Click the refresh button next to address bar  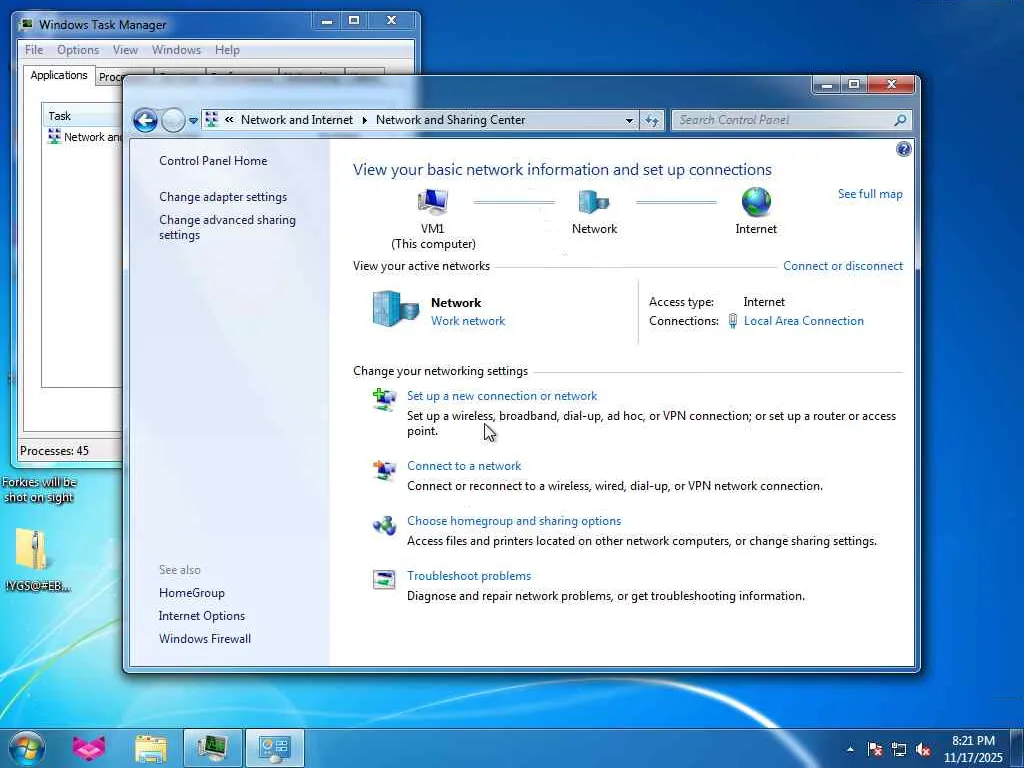pyautogui.click(x=652, y=120)
